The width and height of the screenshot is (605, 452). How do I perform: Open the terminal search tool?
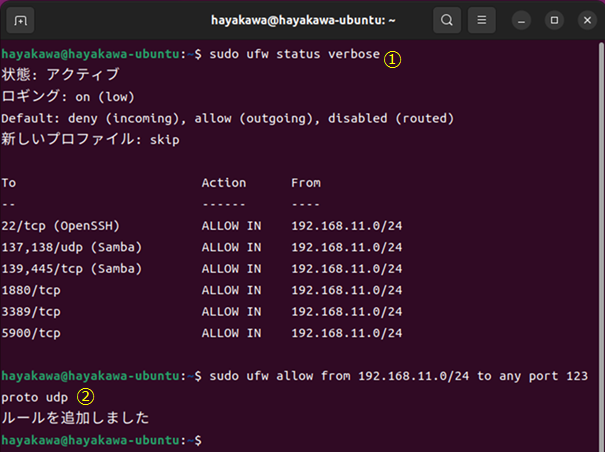[446, 20]
